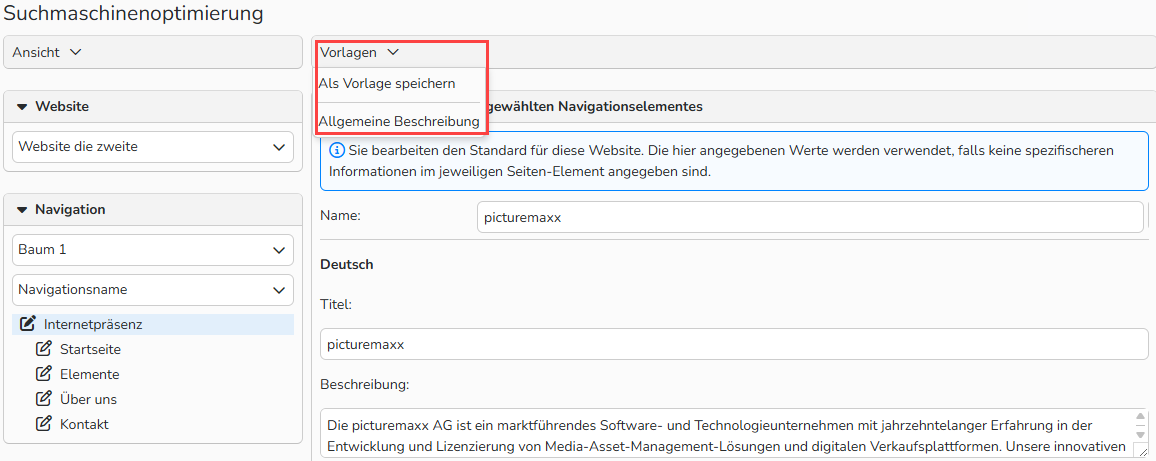Click the blue info icon in the notice
This screenshot has height=461, width=1156.
coord(337,150)
